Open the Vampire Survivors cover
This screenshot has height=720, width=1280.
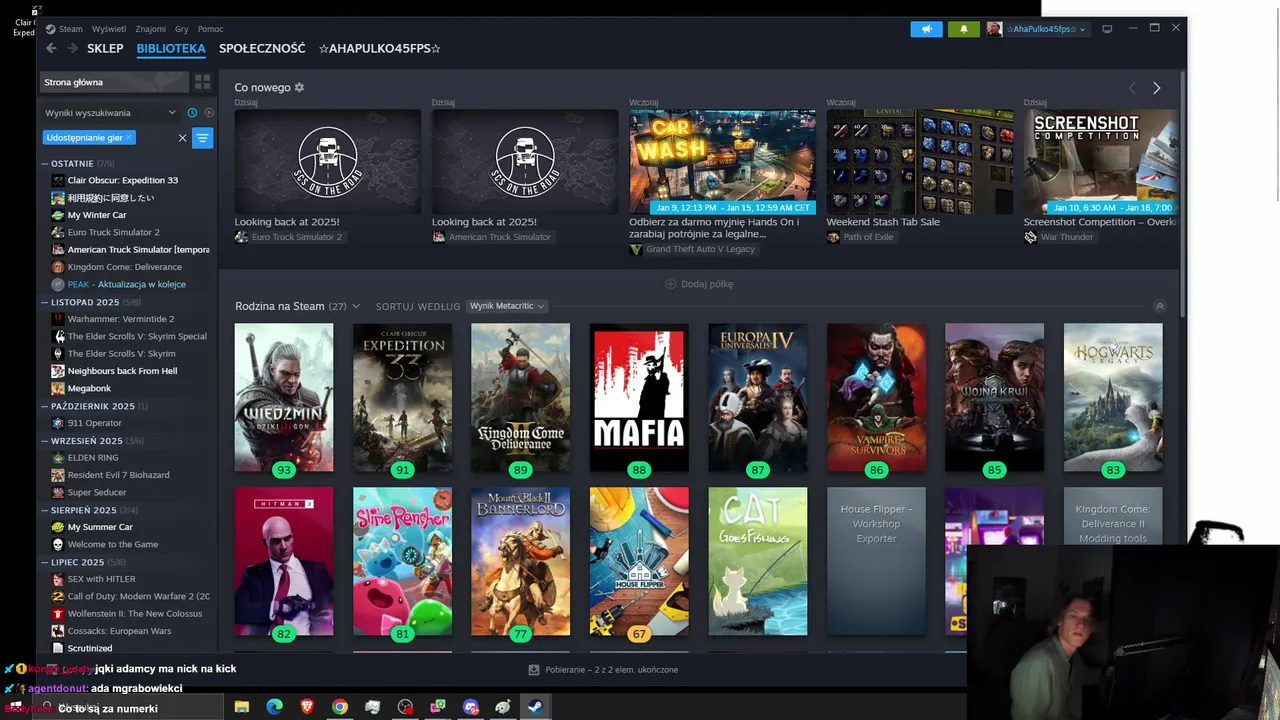pyautogui.click(x=876, y=397)
